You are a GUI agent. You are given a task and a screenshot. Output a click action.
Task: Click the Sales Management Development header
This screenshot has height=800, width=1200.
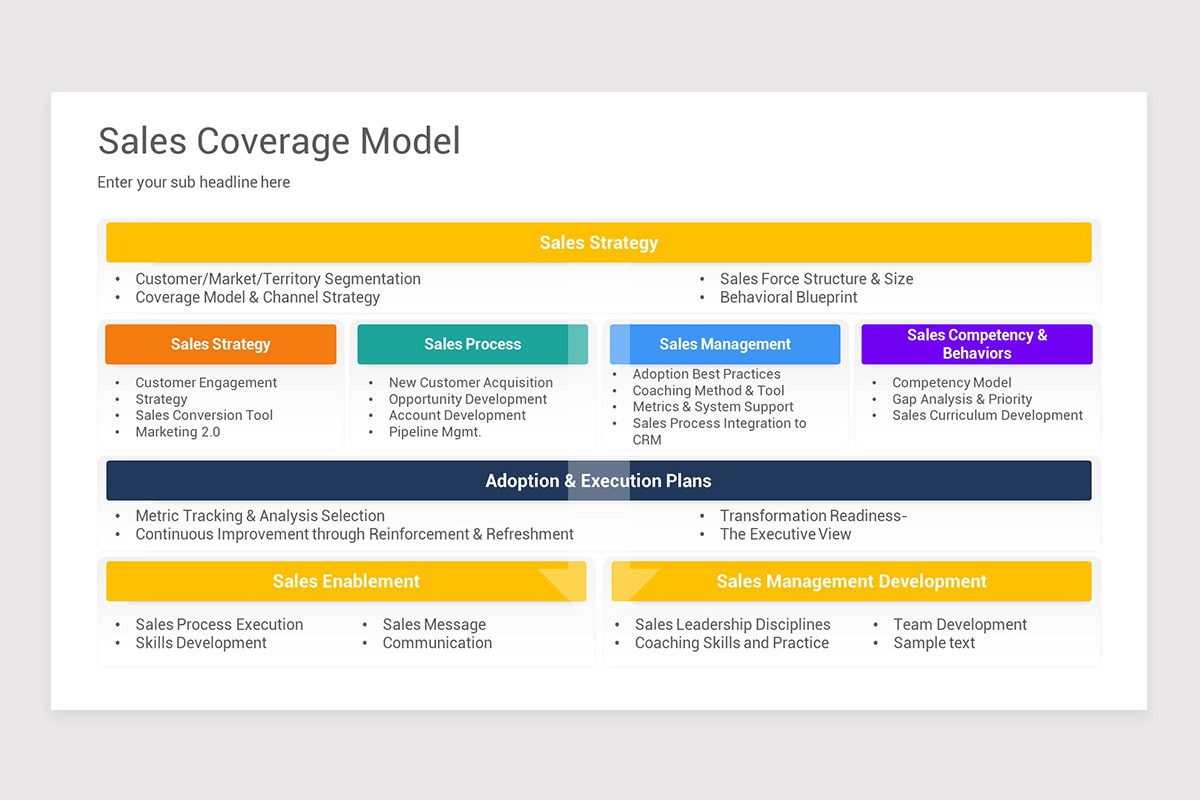click(850, 580)
